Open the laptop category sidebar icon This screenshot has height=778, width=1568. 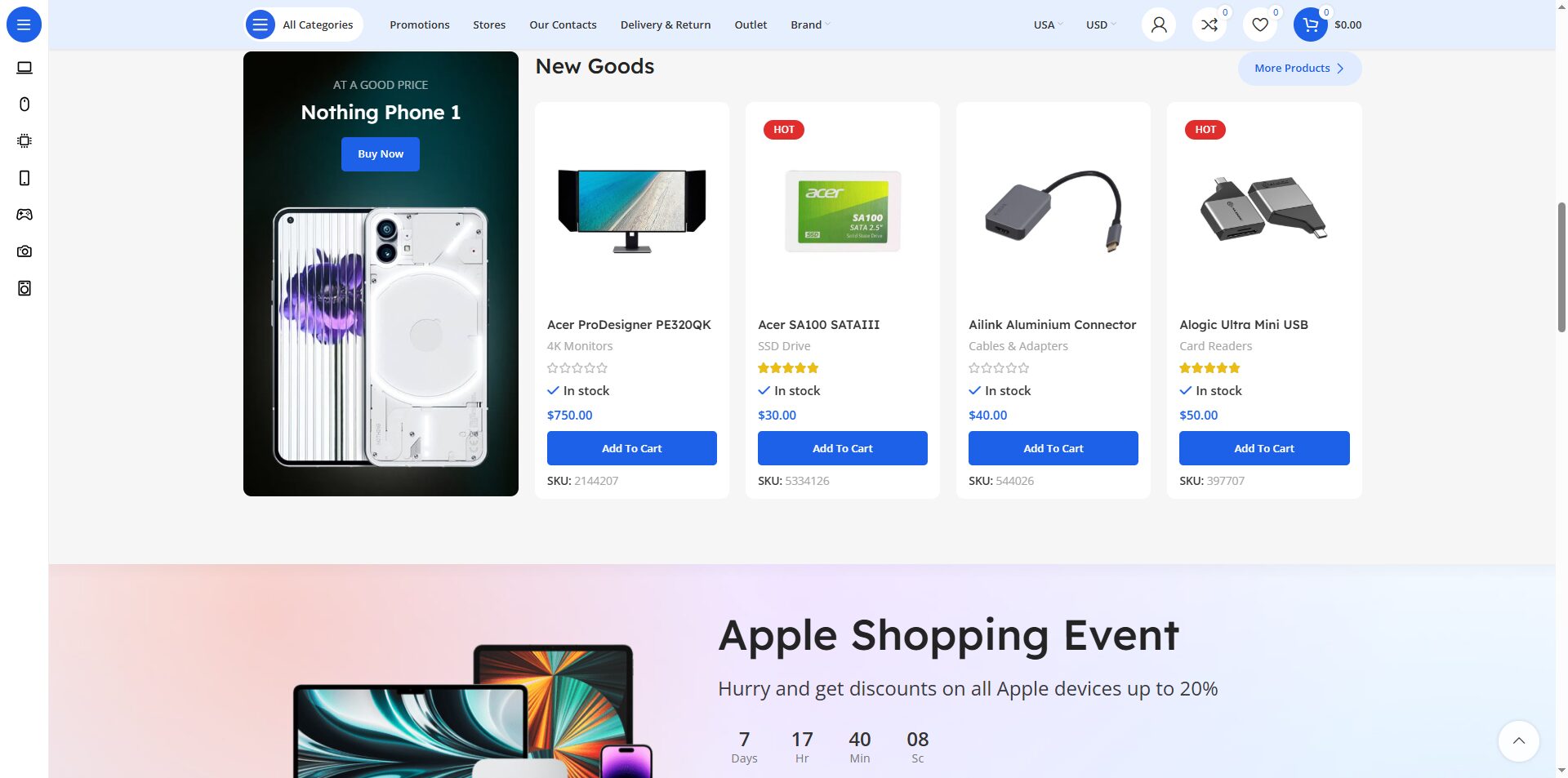[24, 68]
